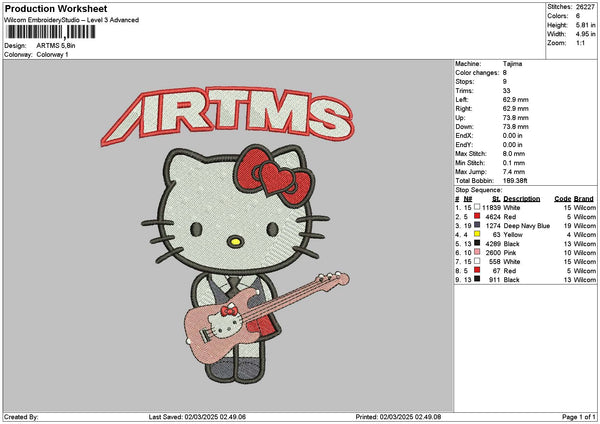Click the Max Stitch value '8.0 mm'
Viewport: 600px width, 424px height.
pos(514,154)
